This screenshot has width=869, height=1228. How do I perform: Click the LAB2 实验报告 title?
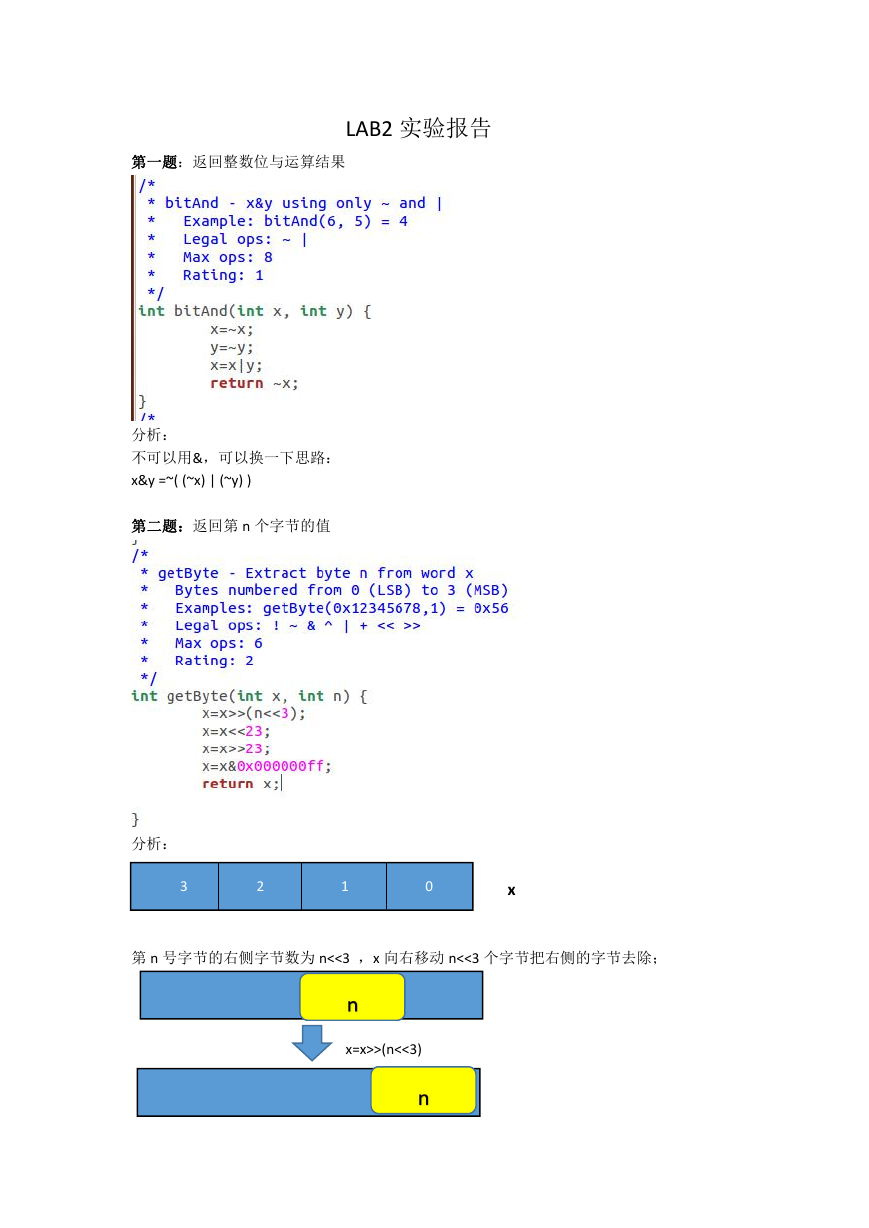pos(419,128)
